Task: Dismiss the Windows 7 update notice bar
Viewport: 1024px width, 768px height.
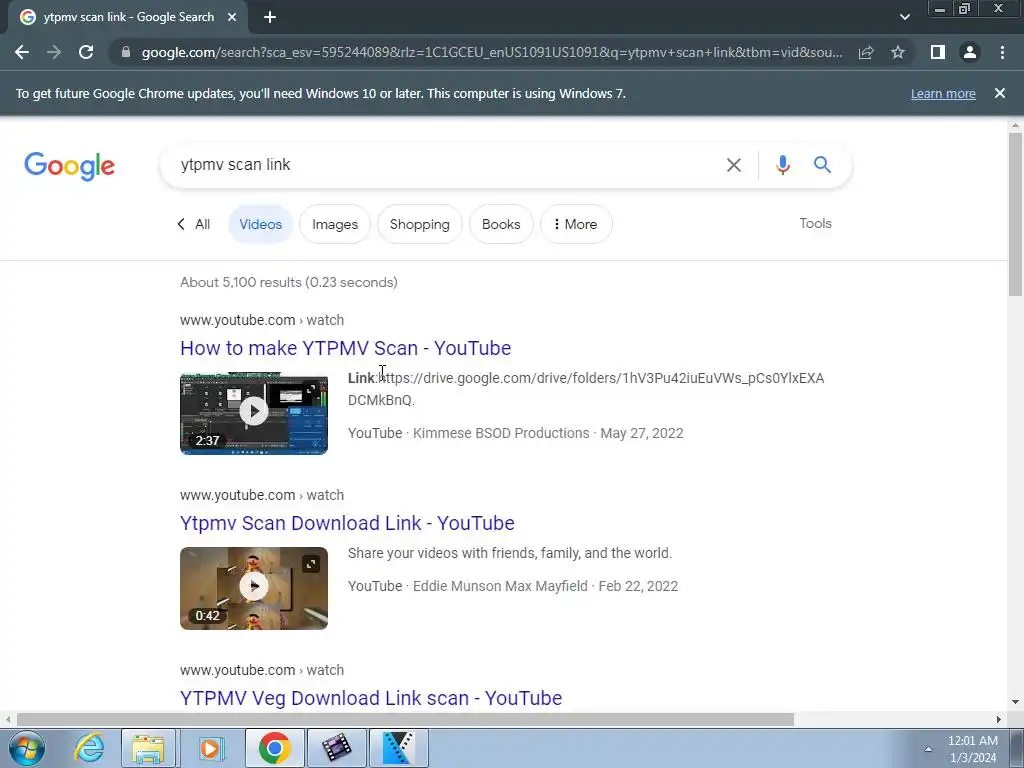Action: pyautogui.click(x=1000, y=93)
